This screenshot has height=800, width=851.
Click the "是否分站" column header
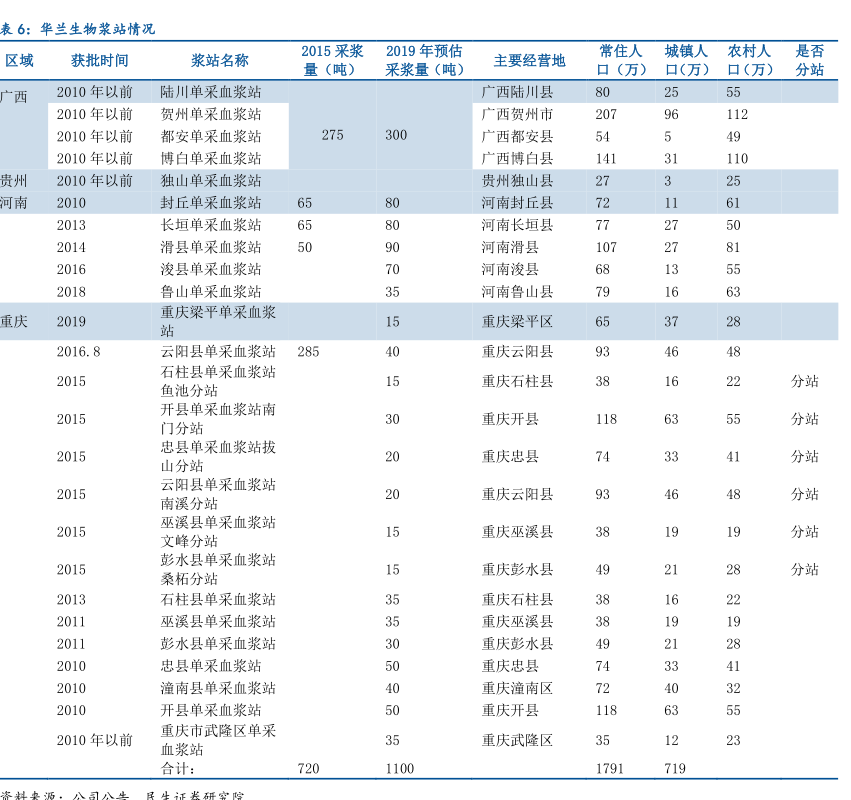pos(809,61)
